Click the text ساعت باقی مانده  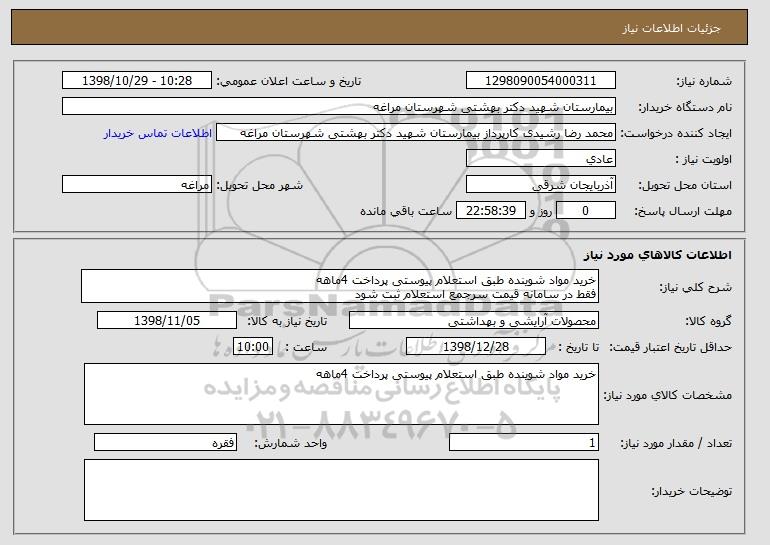click(406, 211)
